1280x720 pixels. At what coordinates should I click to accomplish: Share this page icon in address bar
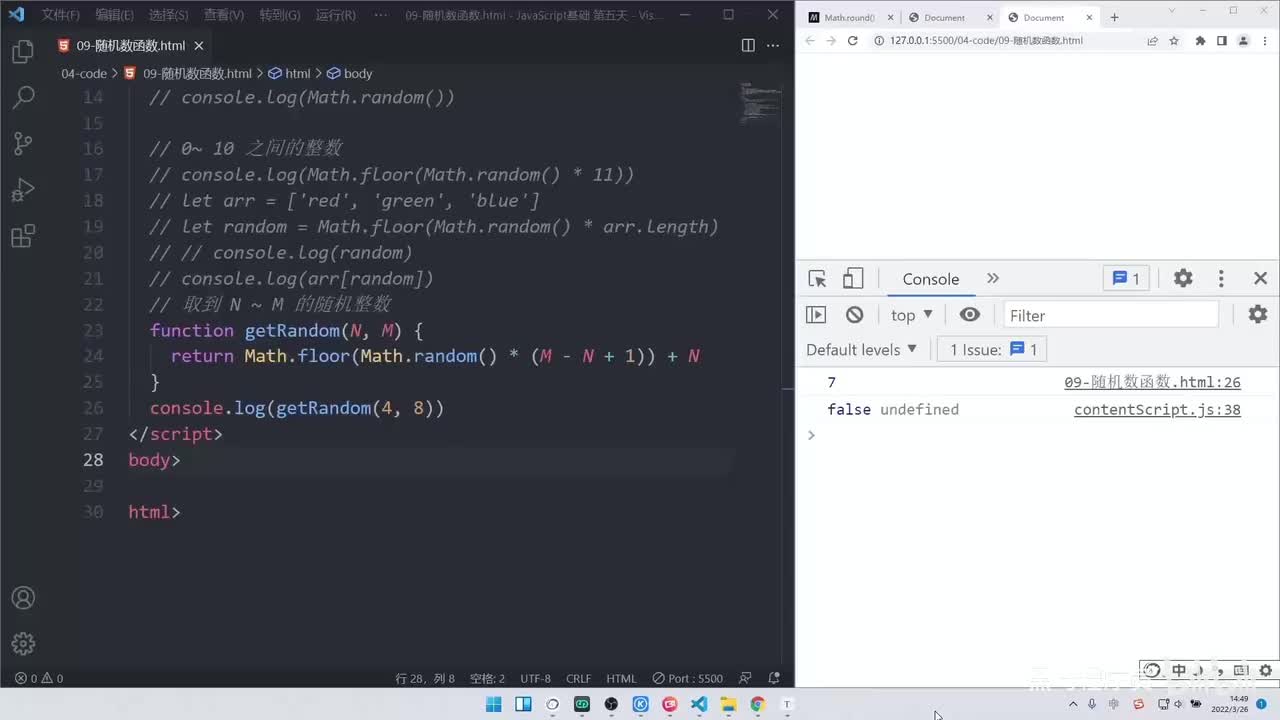1152,41
